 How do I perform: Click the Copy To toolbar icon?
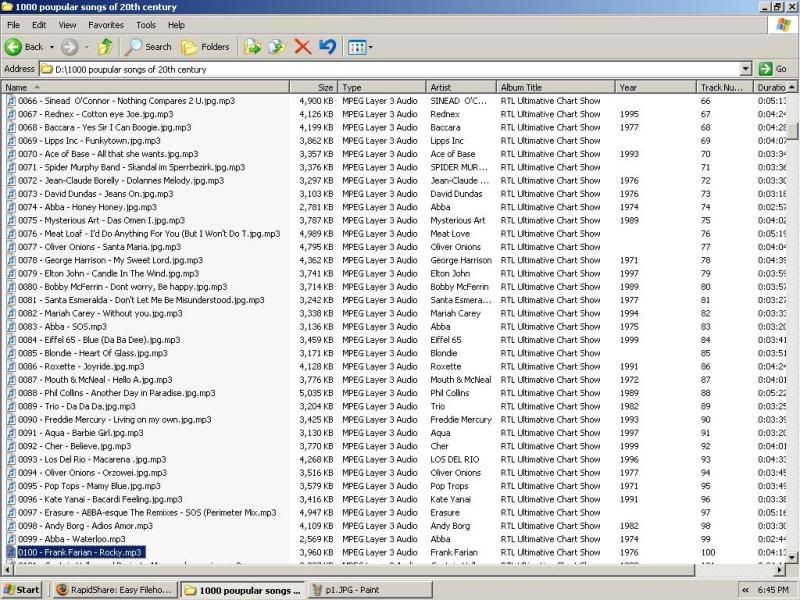(x=277, y=47)
